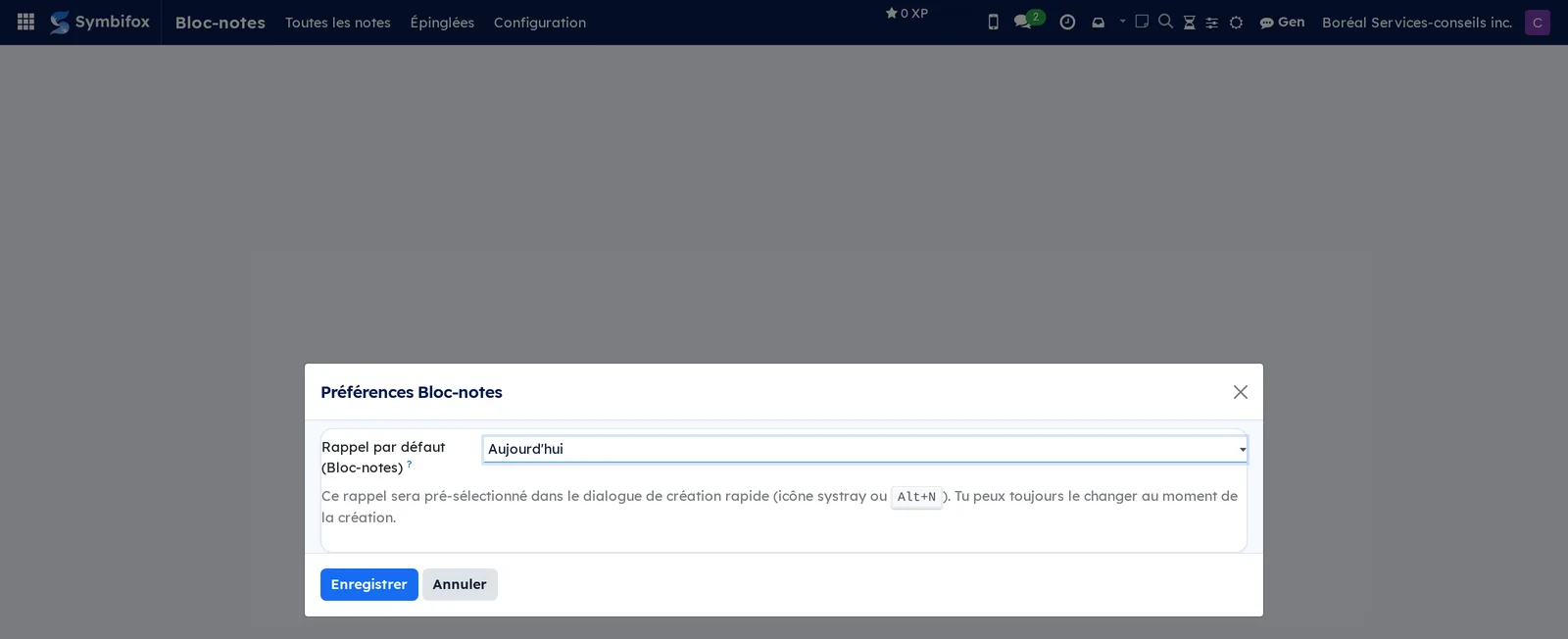Screen dimensions: 1568x639
Task: Click the mobile phone icon
Action: (x=993, y=22)
